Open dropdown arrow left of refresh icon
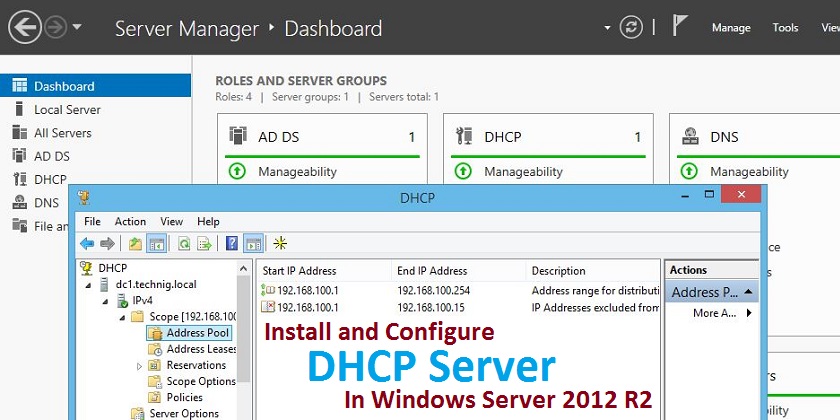 tap(607, 28)
